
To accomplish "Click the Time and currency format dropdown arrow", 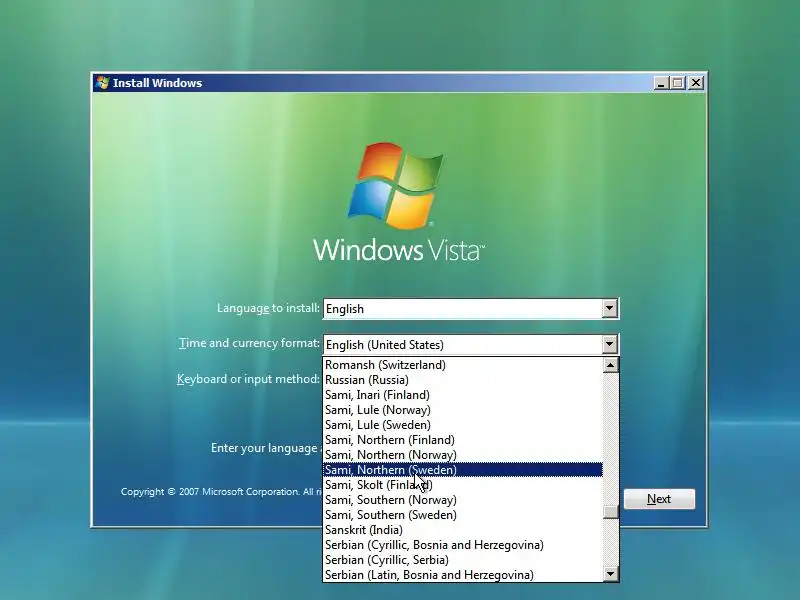I will click(x=609, y=344).
